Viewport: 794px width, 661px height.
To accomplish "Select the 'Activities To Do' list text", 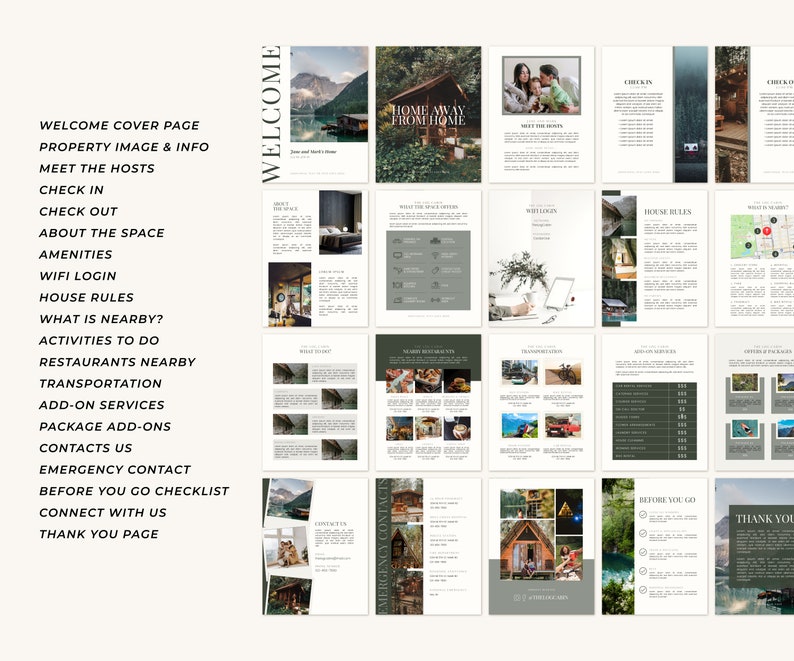I will [99, 341].
